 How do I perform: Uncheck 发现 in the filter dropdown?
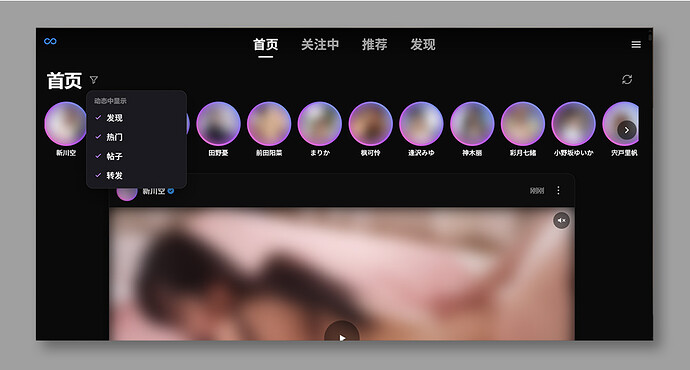pyautogui.click(x=136, y=118)
